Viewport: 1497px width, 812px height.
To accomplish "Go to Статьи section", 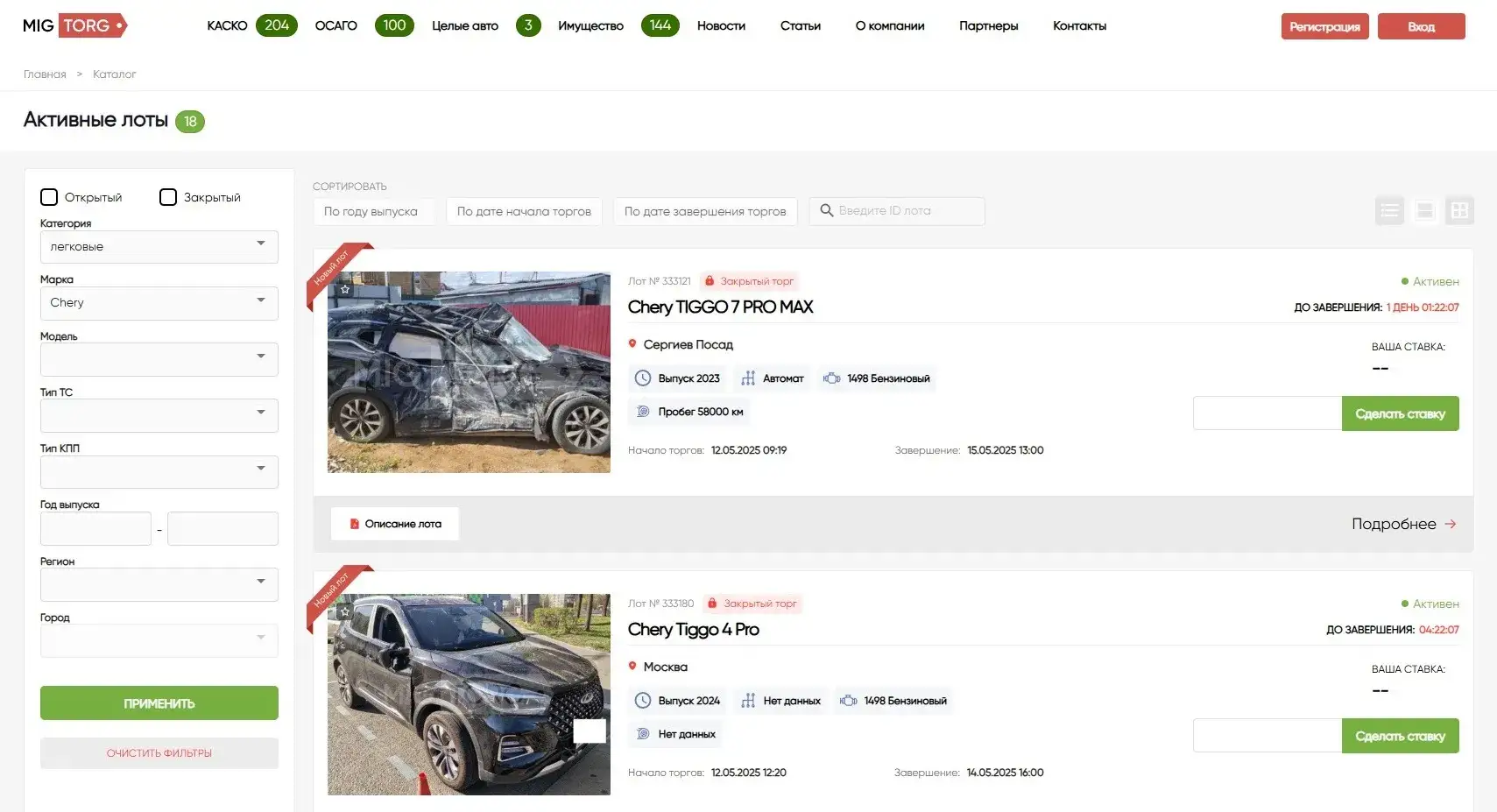I will click(x=801, y=25).
